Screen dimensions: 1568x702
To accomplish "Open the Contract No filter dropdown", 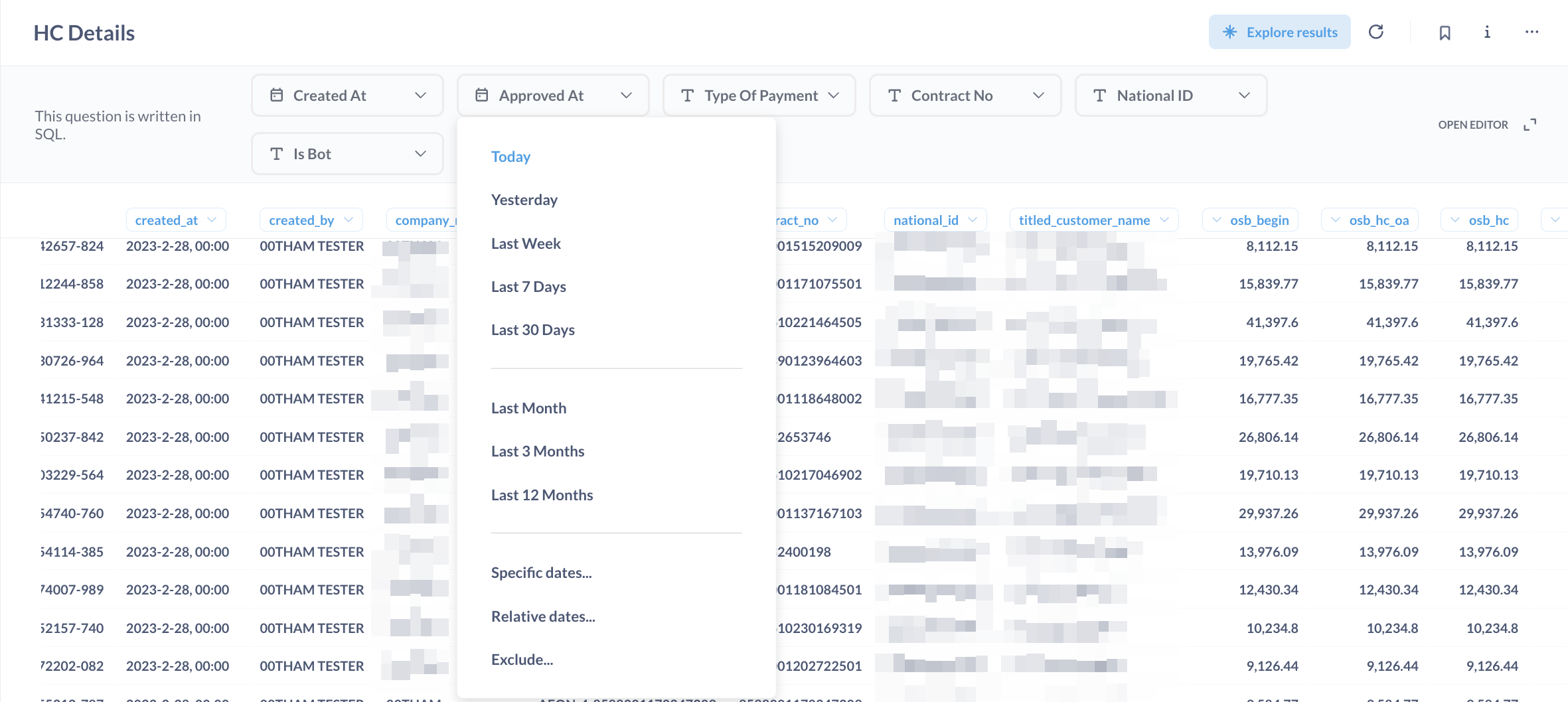I will pos(965,96).
